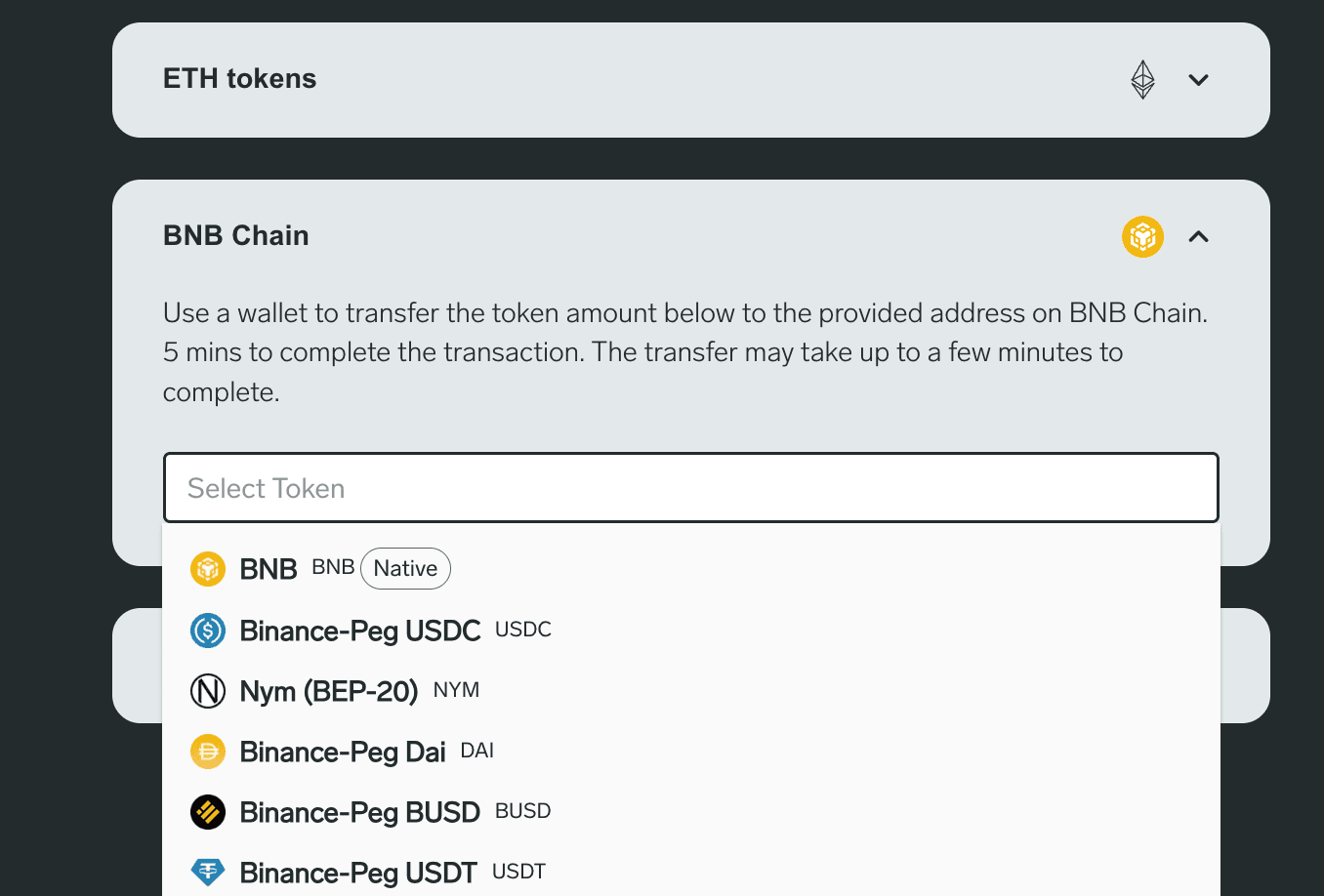Choose Binance-Peg BUSD token

coord(360,812)
